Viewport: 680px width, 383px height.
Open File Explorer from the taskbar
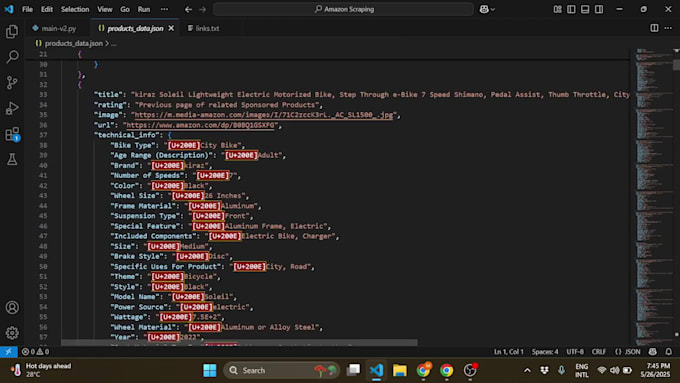[x=400, y=370]
